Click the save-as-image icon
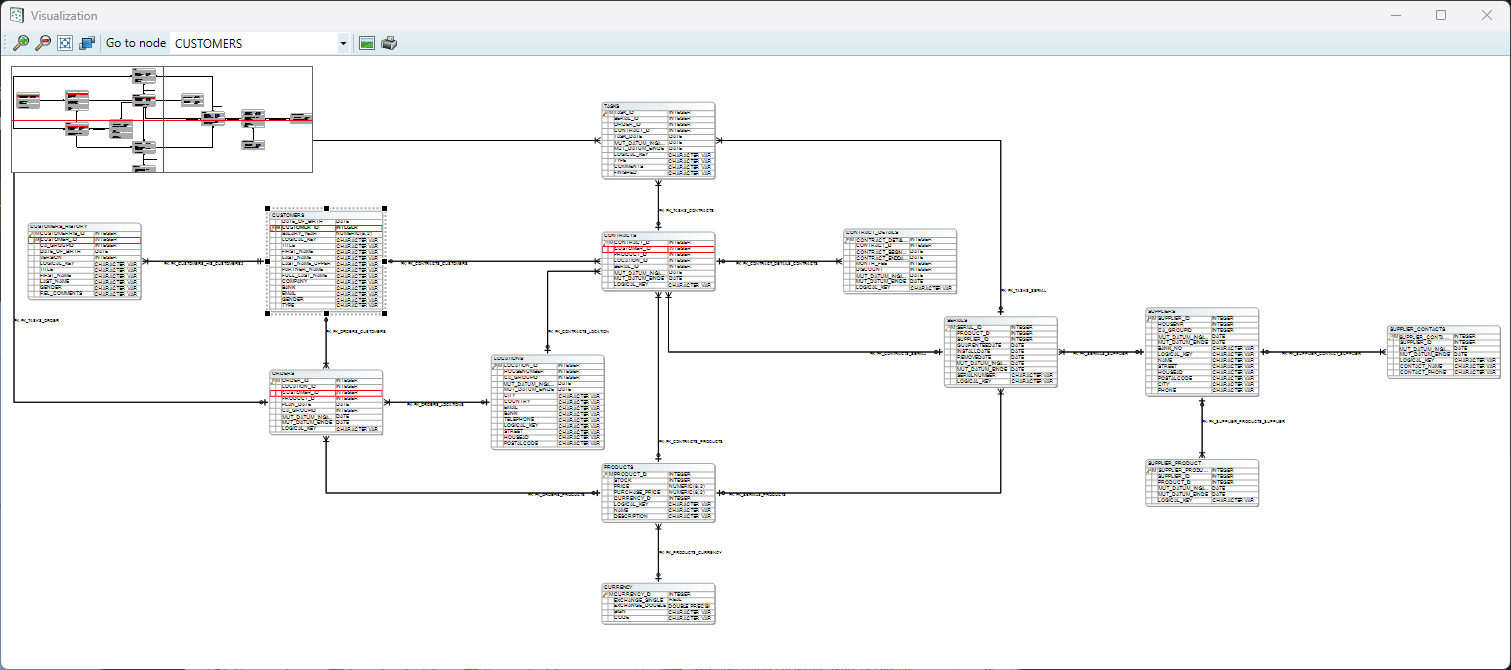Screen dimensions: 1511x670 coord(366,42)
